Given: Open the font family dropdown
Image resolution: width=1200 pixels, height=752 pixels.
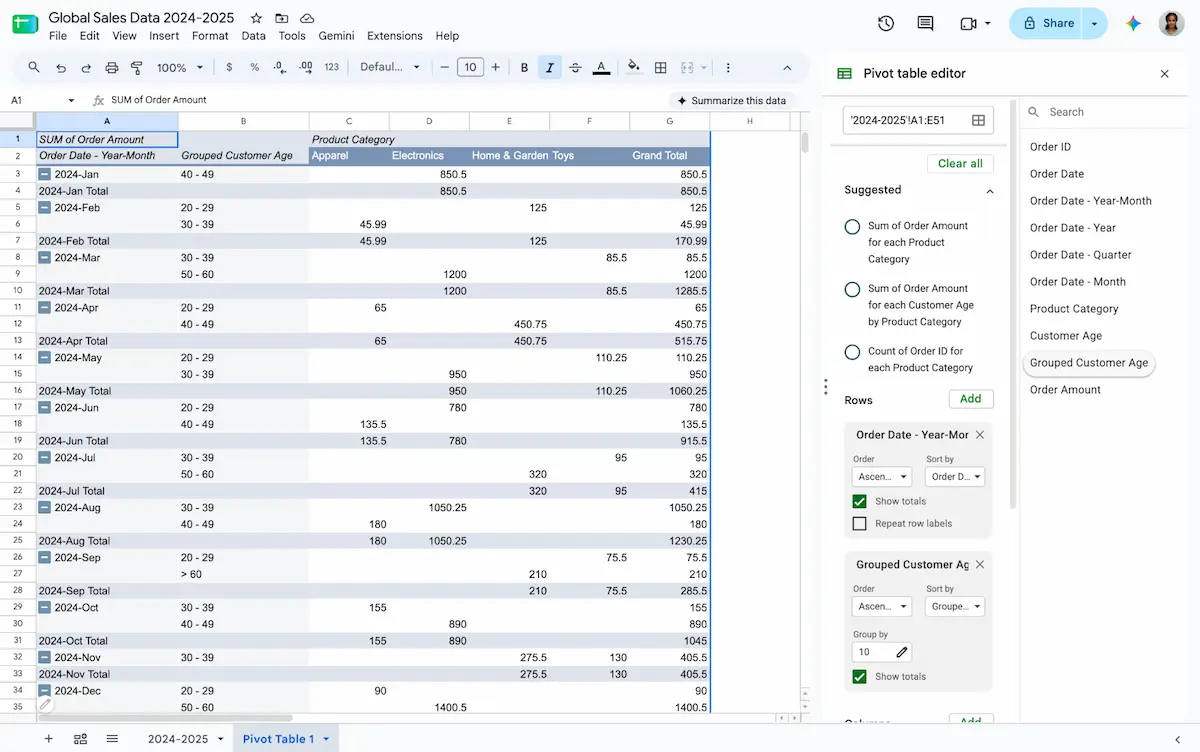Looking at the screenshot, I should click(x=390, y=67).
